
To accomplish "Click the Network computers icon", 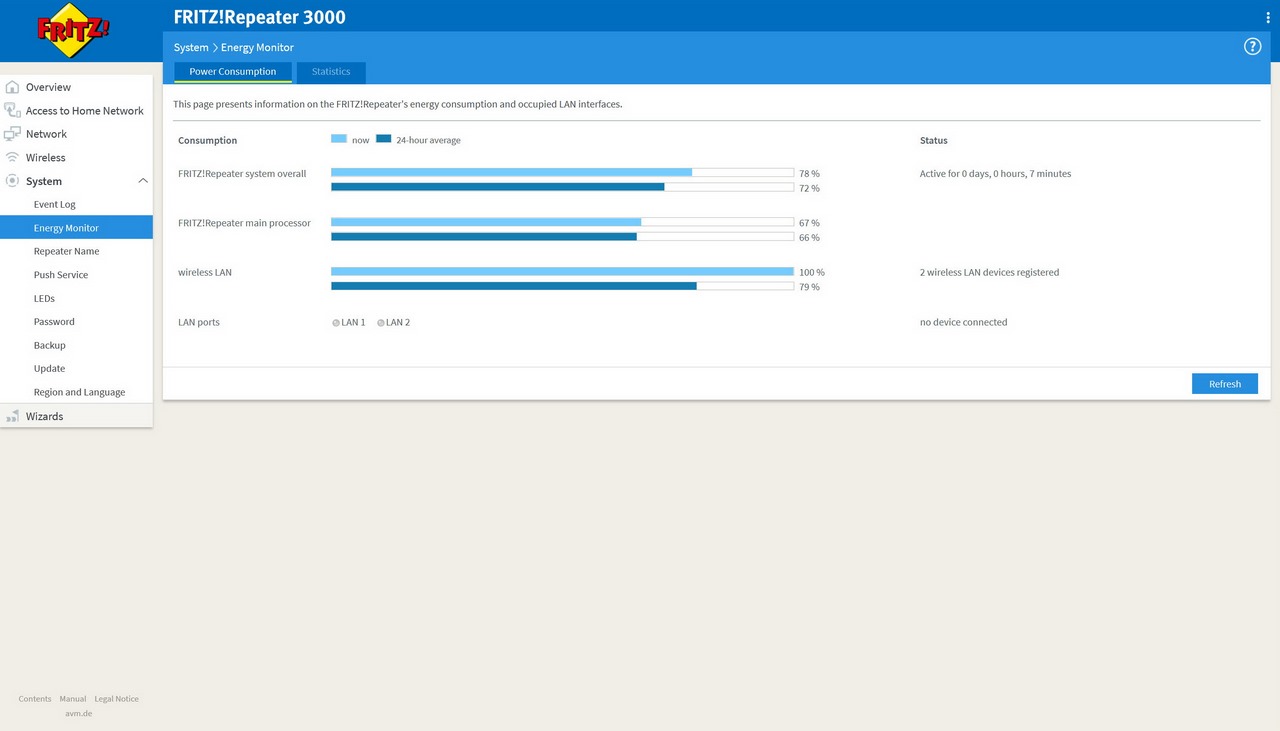I will [x=12, y=134].
